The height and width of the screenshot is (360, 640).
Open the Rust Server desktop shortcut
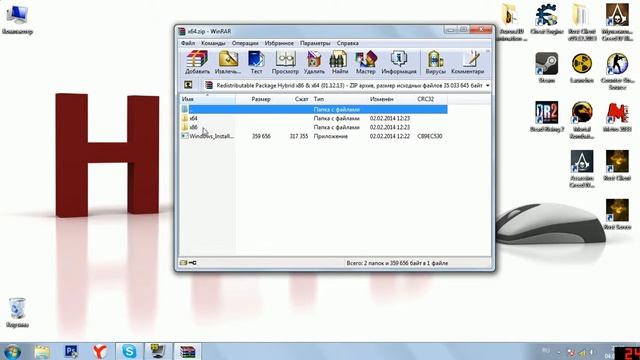click(x=617, y=214)
